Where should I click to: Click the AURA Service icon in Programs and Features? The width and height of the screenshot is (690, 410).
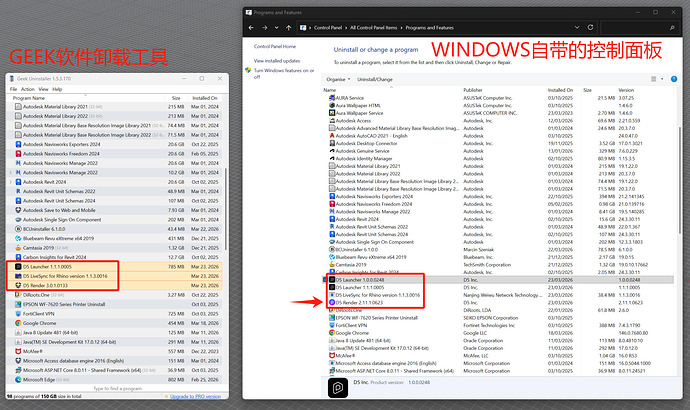click(x=332, y=98)
